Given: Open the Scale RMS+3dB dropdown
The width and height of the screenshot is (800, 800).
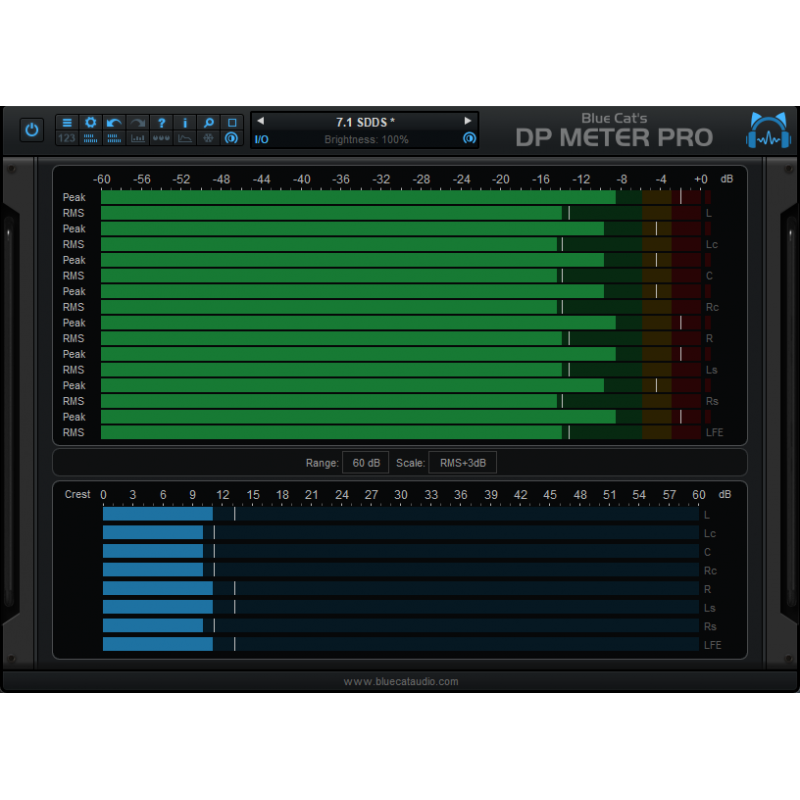Looking at the screenshot, I should (461, 462).
